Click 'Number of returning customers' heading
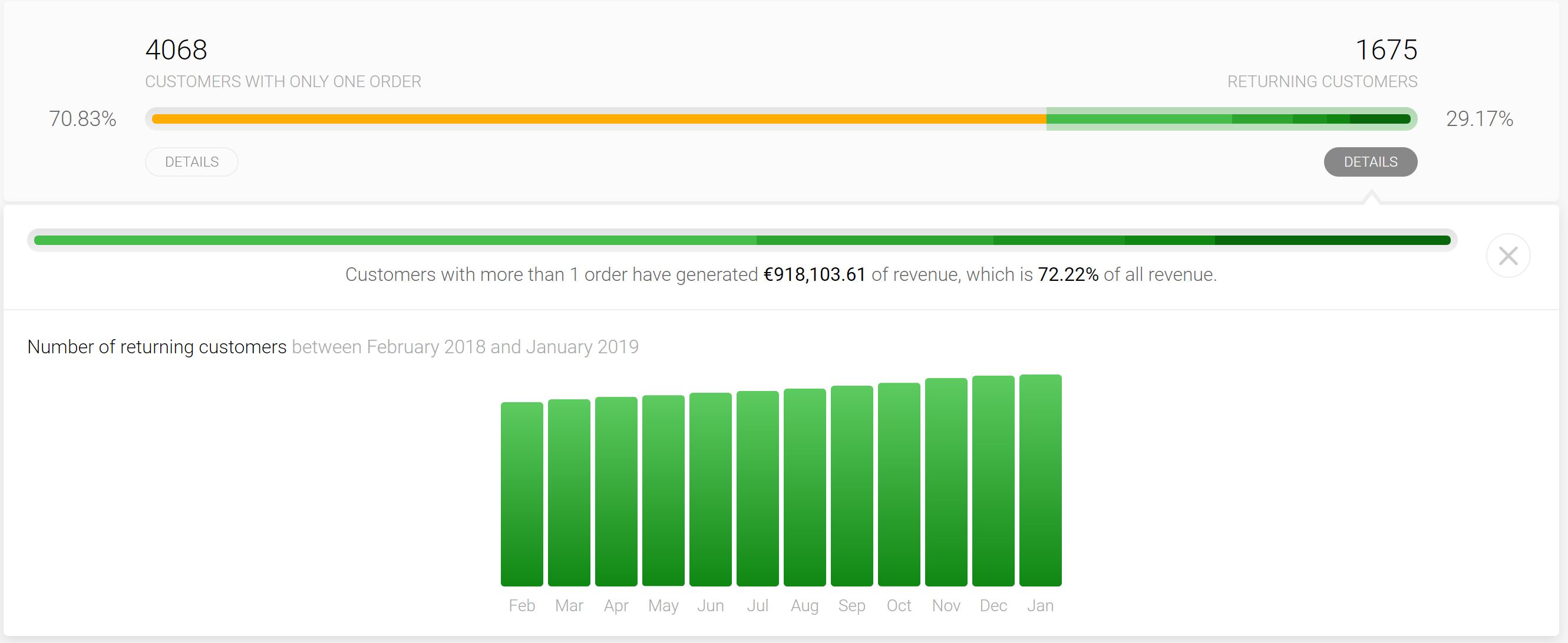Screen dimensions: 1568x643 click(x=157, y=347)
